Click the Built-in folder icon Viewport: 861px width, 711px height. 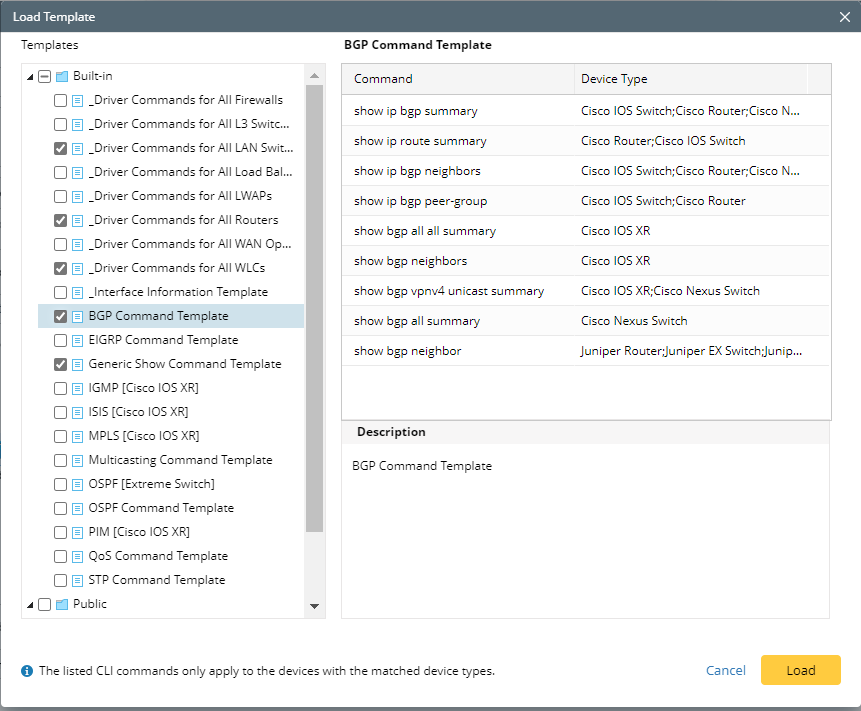coord(61,76)
